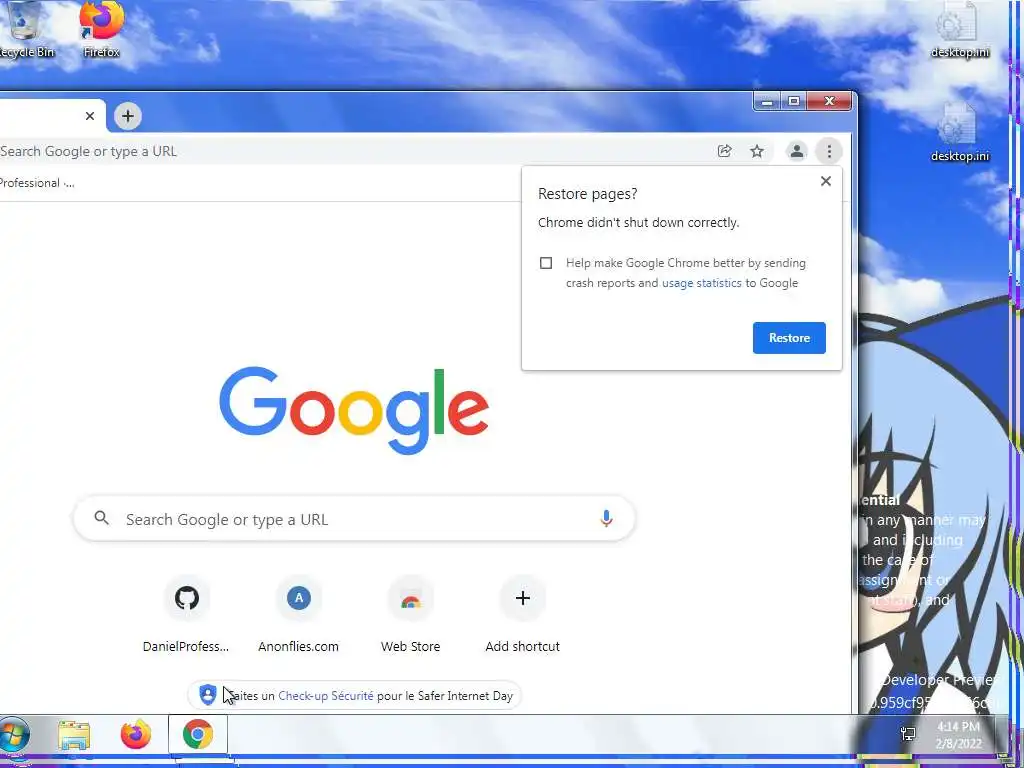Launch Firefox from the taskbar
Screen dimensions: 1024x768
[136, 735]
